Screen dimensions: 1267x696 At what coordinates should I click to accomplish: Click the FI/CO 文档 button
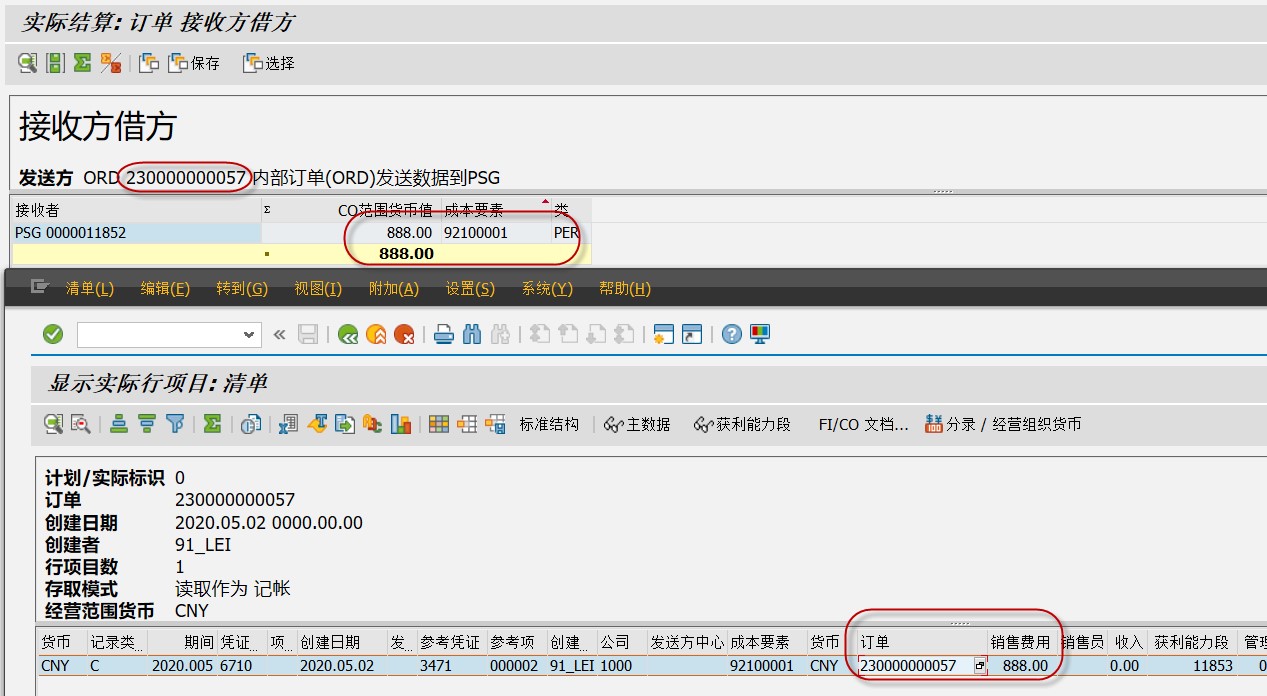pos(862,423)
